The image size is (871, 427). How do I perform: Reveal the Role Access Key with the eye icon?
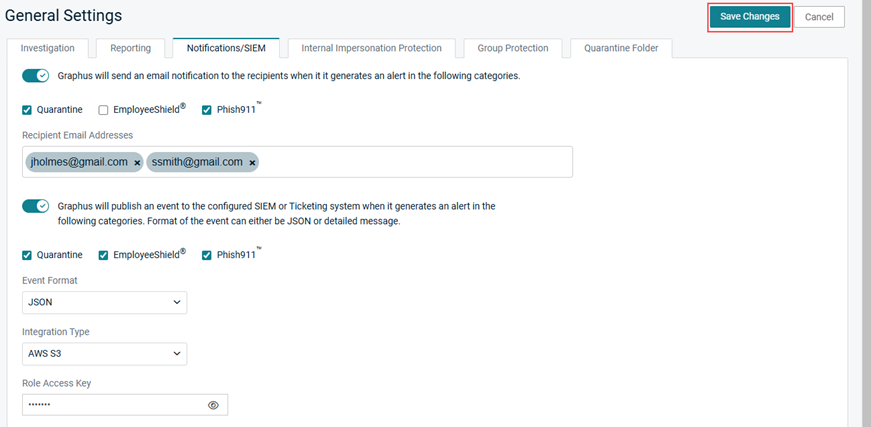click(x=213, y=405)
